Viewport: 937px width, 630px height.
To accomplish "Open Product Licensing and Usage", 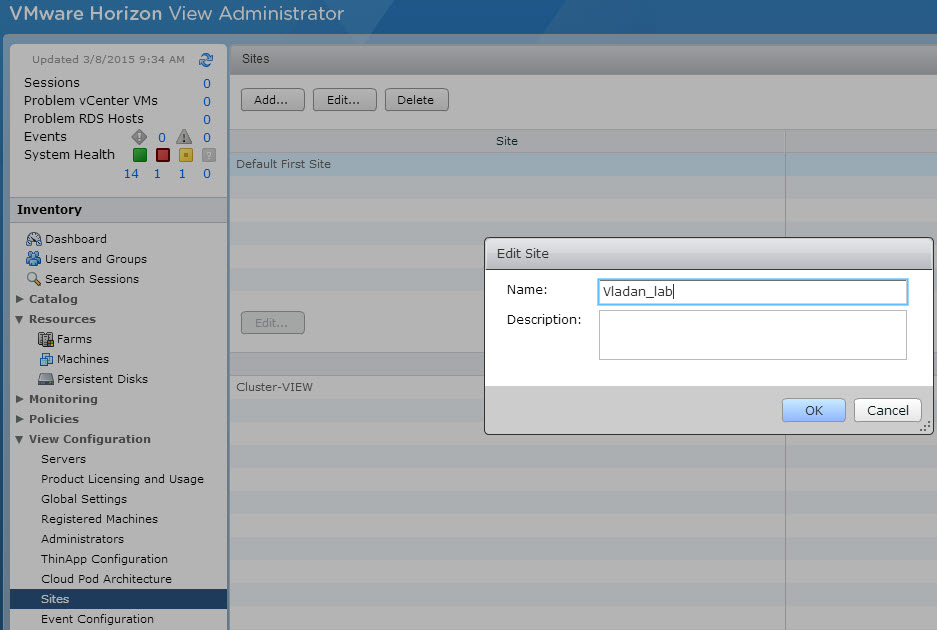I will tap(123, 479).
